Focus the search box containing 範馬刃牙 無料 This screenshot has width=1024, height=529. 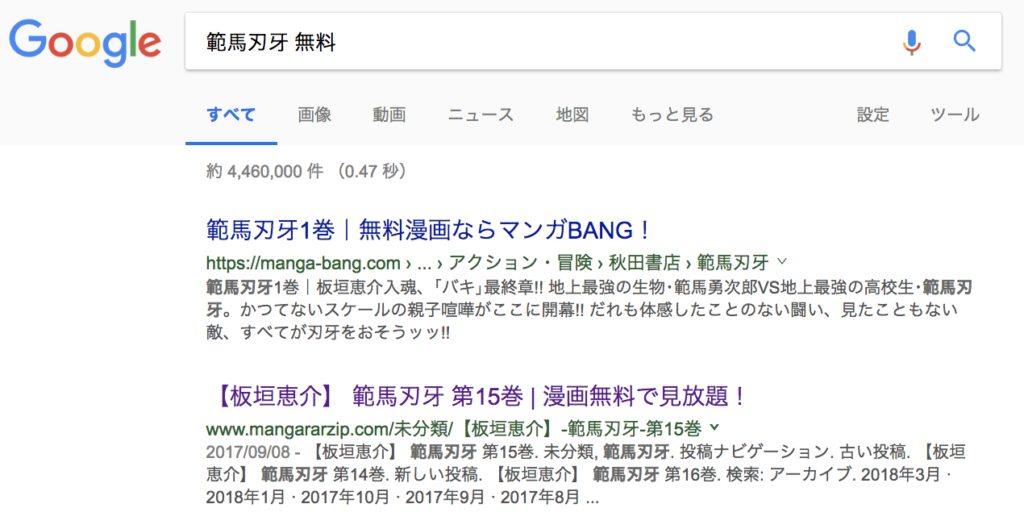tap(593, 41)
